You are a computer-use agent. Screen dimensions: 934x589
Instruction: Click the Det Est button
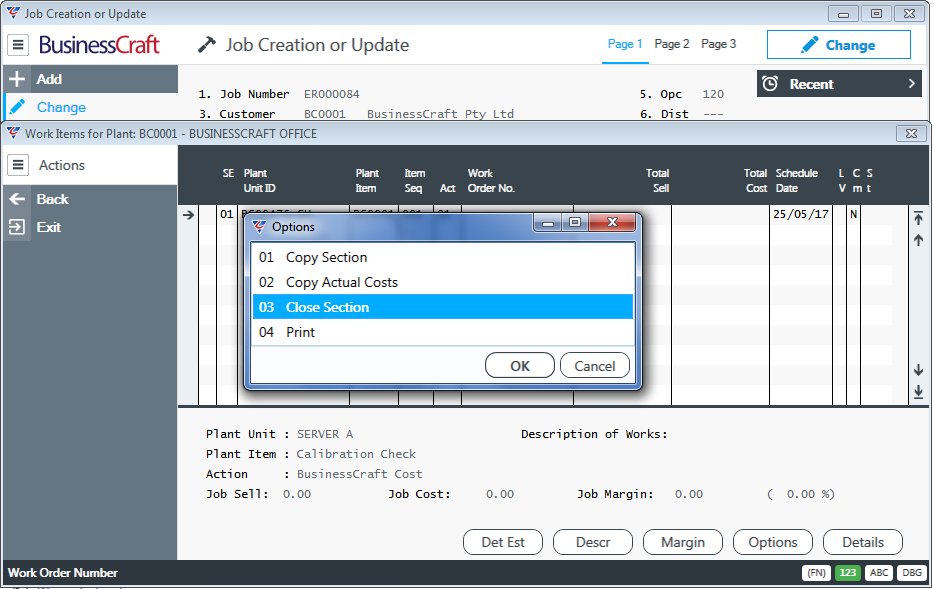503,542
